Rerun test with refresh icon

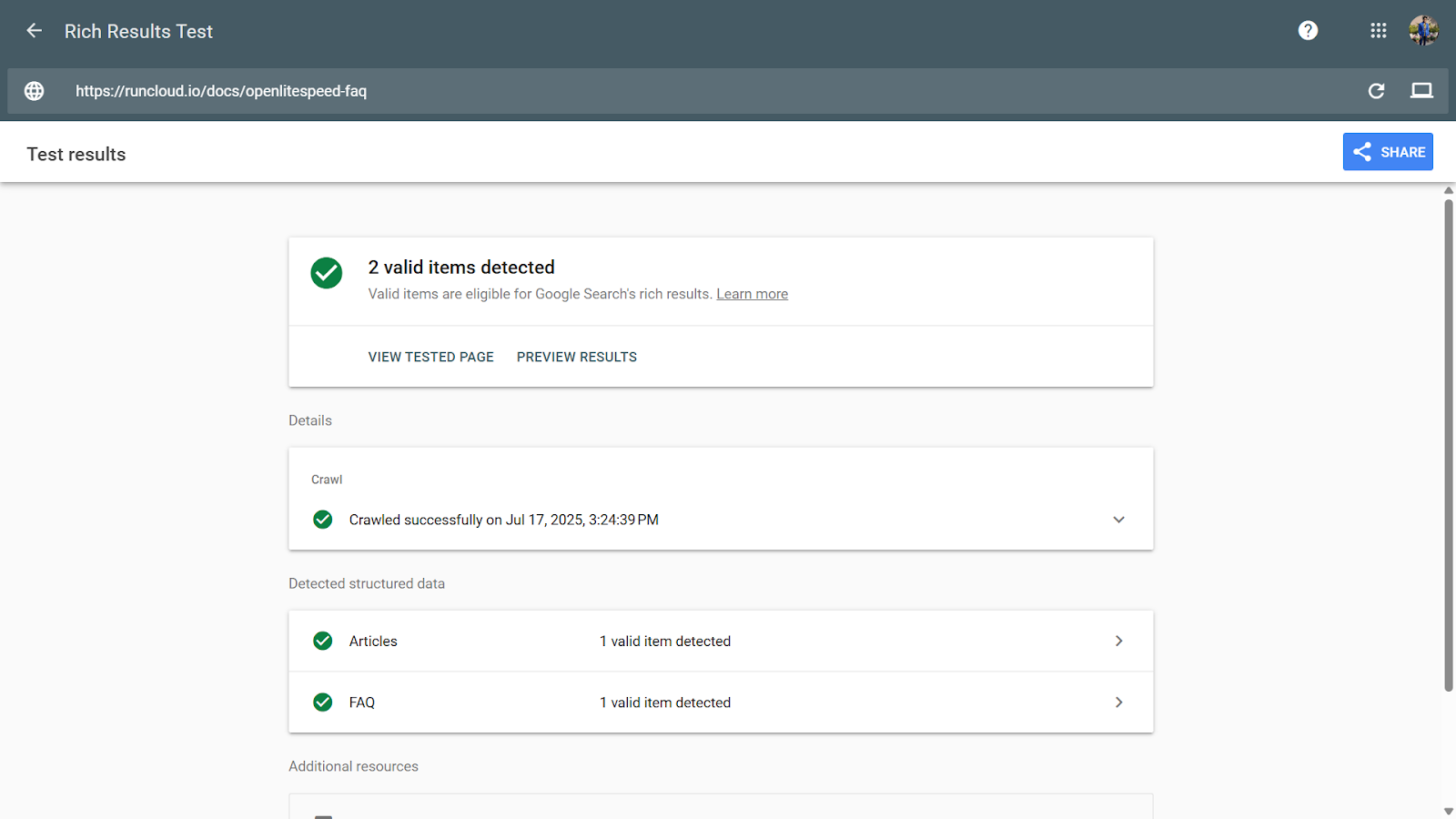1376,91
